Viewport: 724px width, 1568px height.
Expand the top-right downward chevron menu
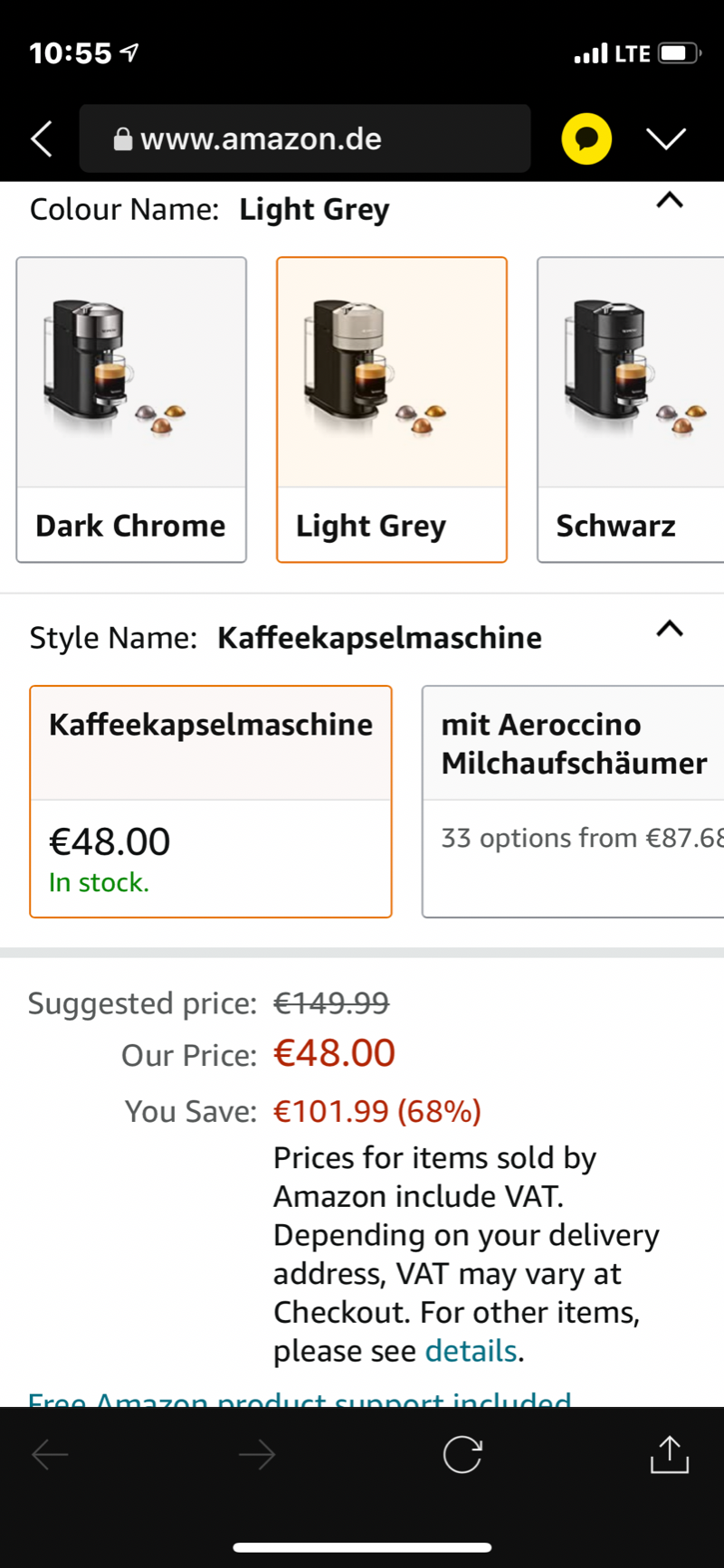pyautogui.click(x=666, y=138)
